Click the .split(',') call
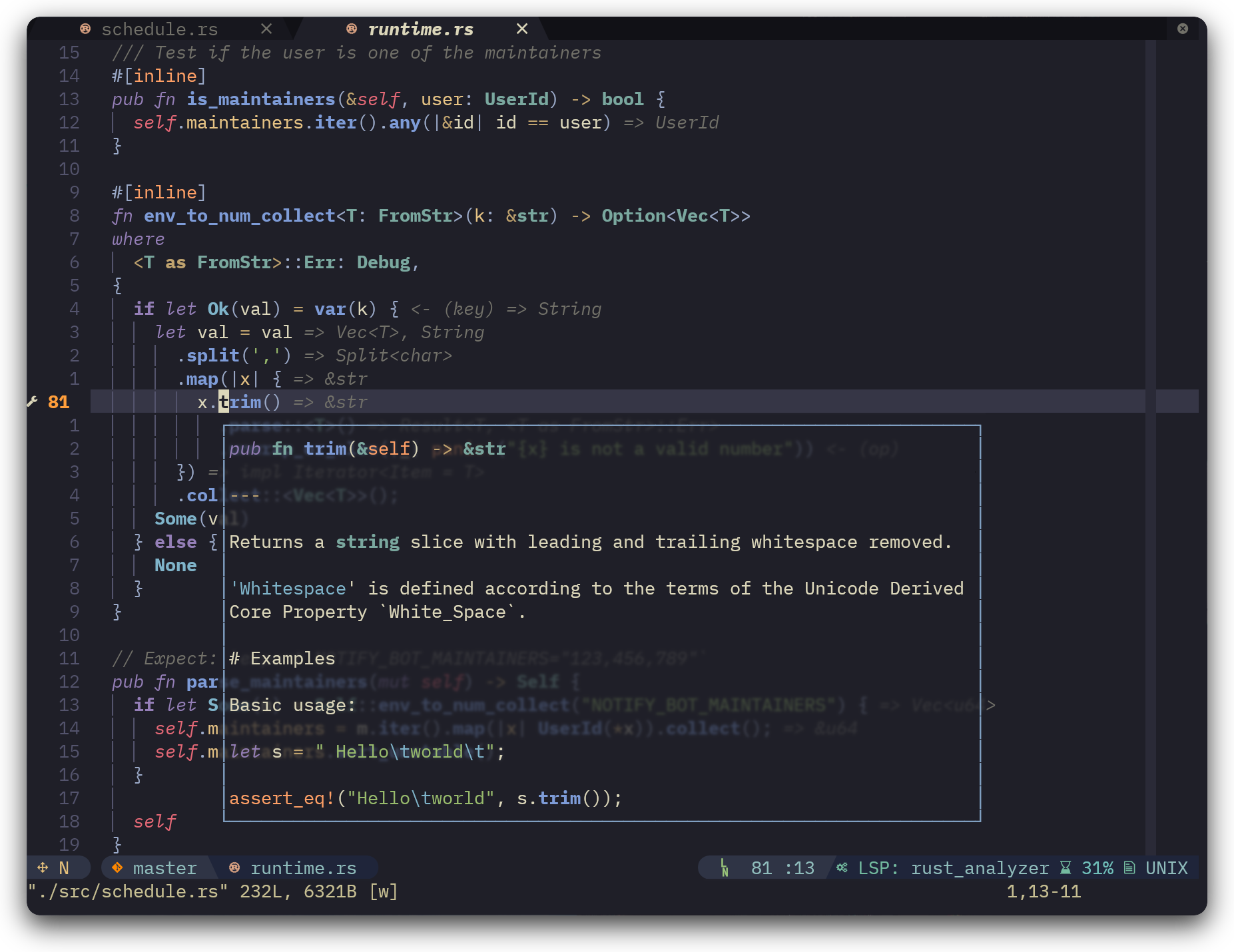 click(x=234, y=356)
